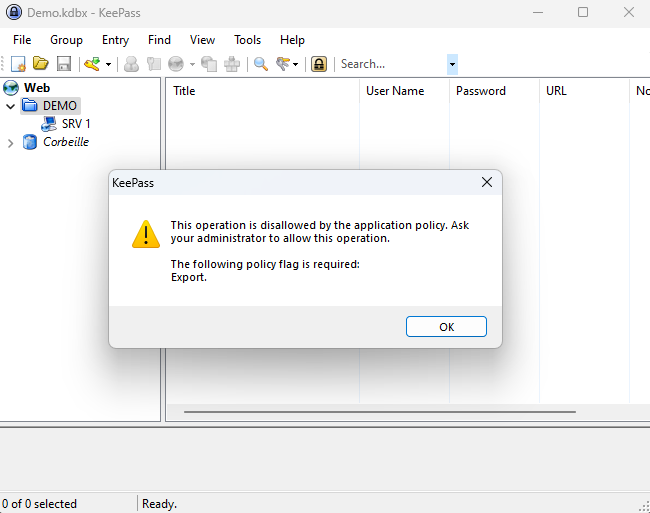Click the Find magnifier icon

click(261, 64)
